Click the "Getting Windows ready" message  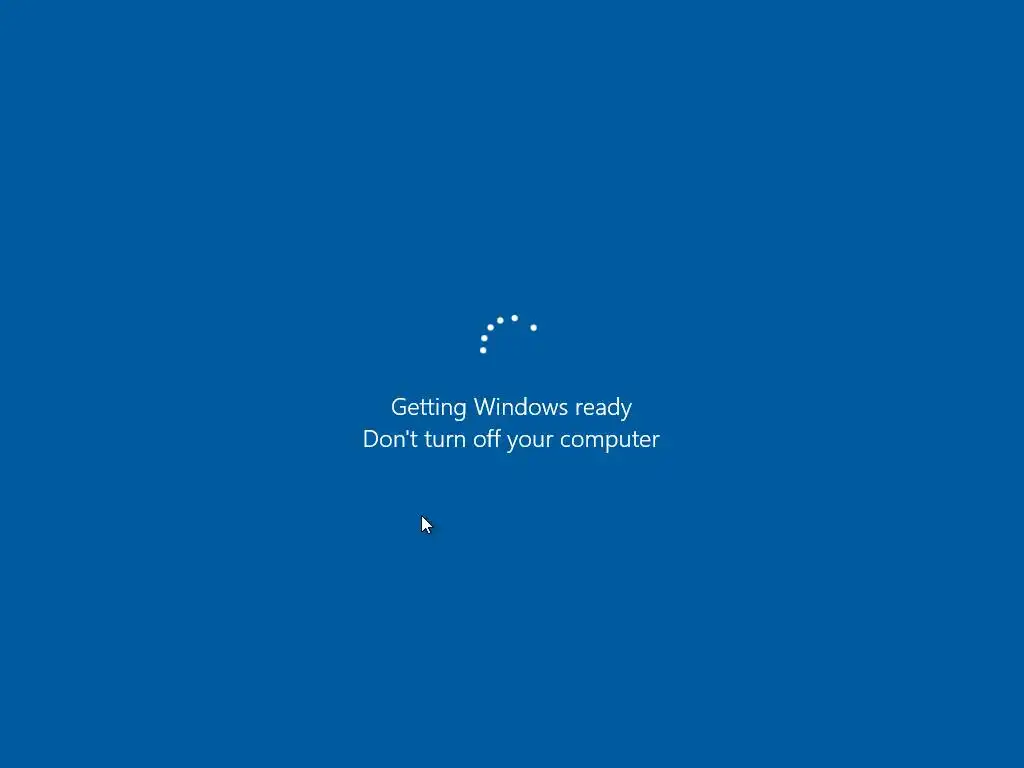(x=511, y=407)
